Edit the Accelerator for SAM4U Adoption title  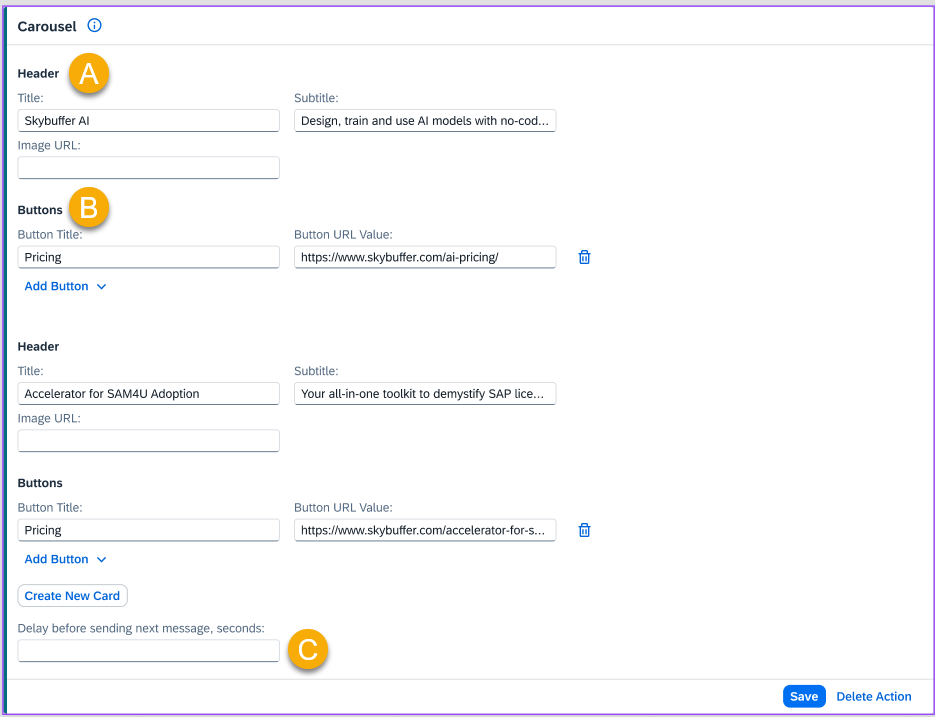(148, 394)
